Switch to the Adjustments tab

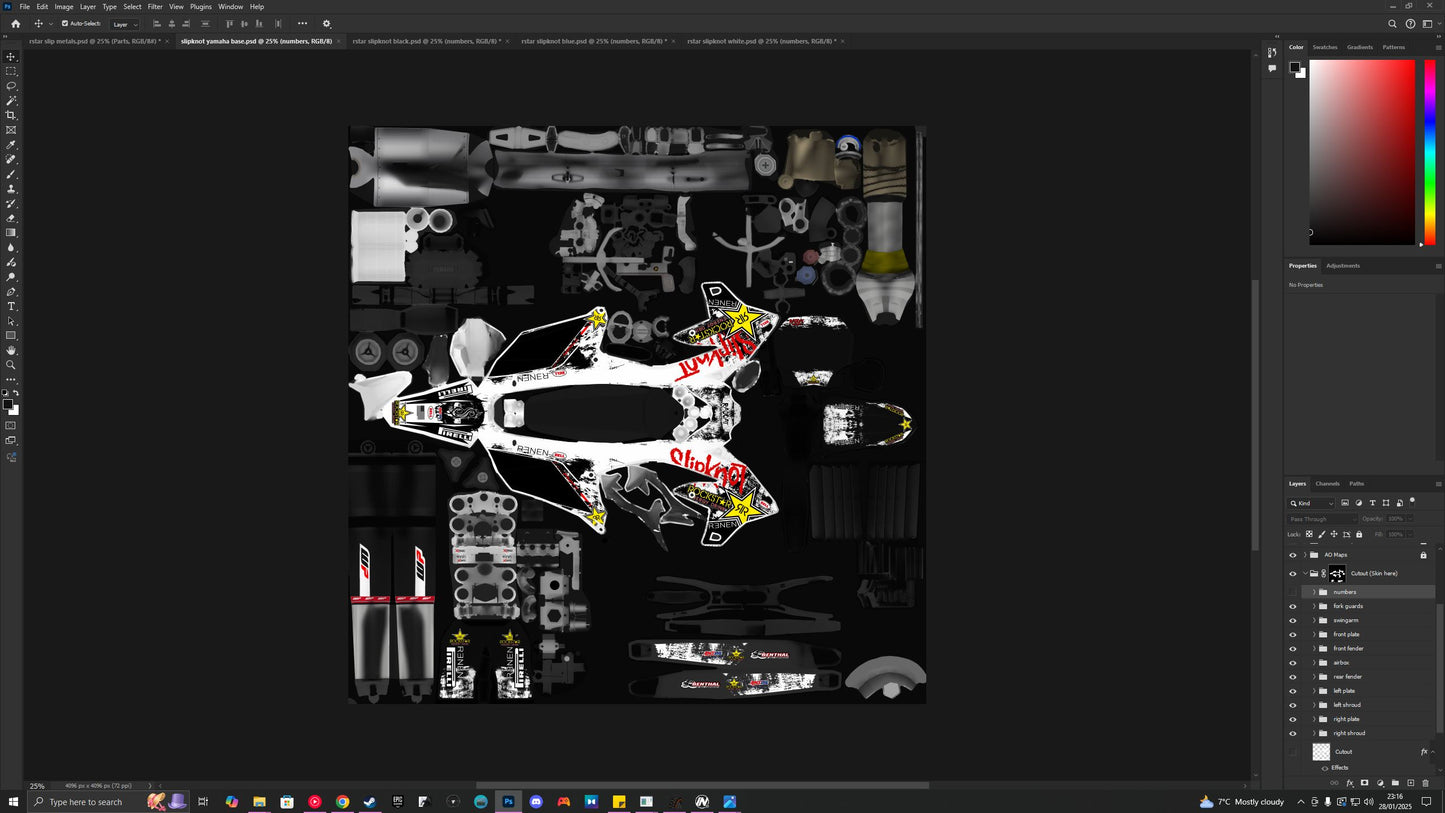click(1343, 266)
